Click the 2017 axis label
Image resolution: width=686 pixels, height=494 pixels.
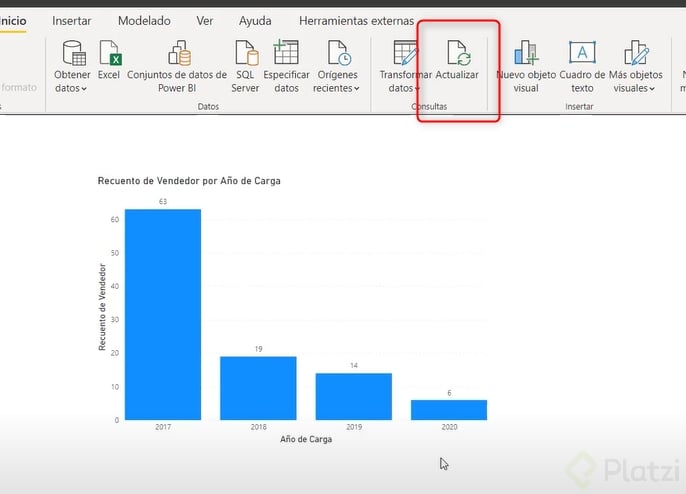pos(163,427)
